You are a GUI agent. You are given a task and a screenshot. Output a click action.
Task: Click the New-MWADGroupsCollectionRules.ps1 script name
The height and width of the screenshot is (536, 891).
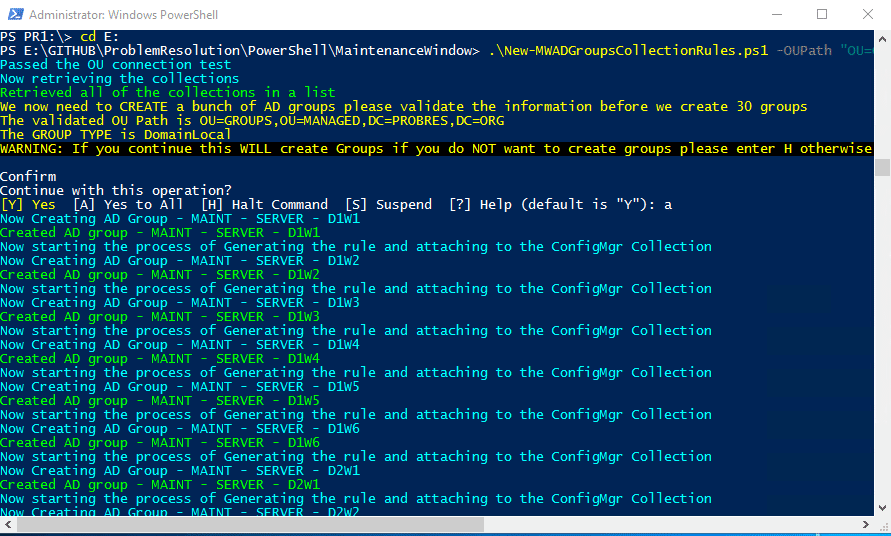click(628, 51)
